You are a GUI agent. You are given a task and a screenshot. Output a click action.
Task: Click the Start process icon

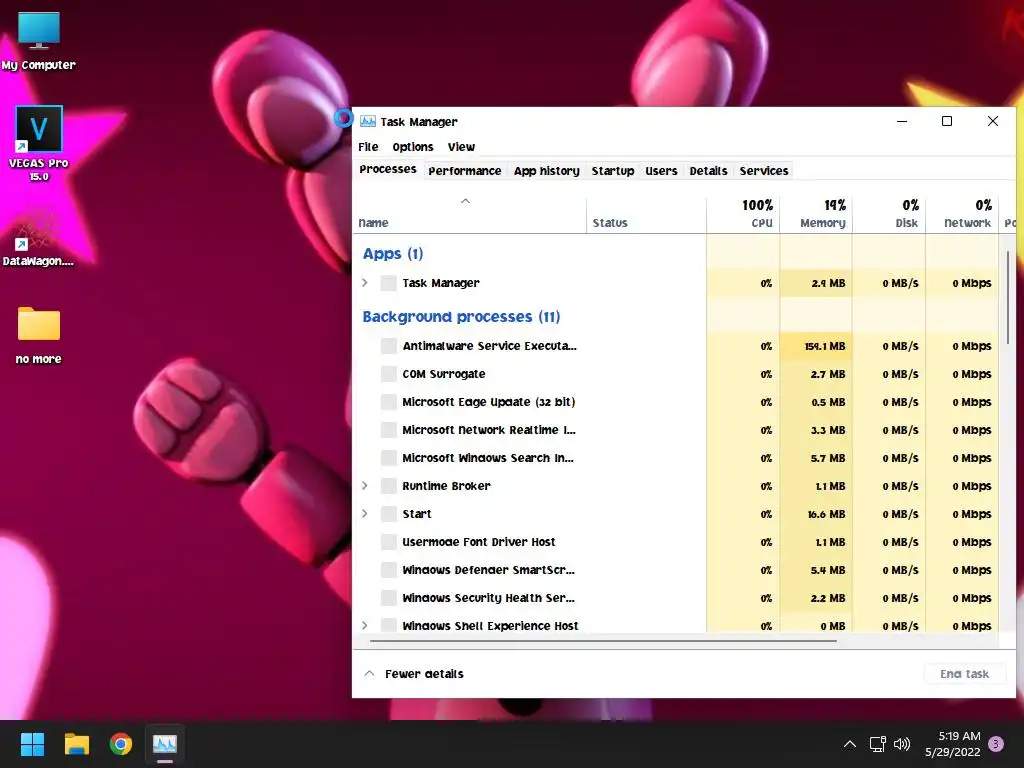[x=389, y=514]
